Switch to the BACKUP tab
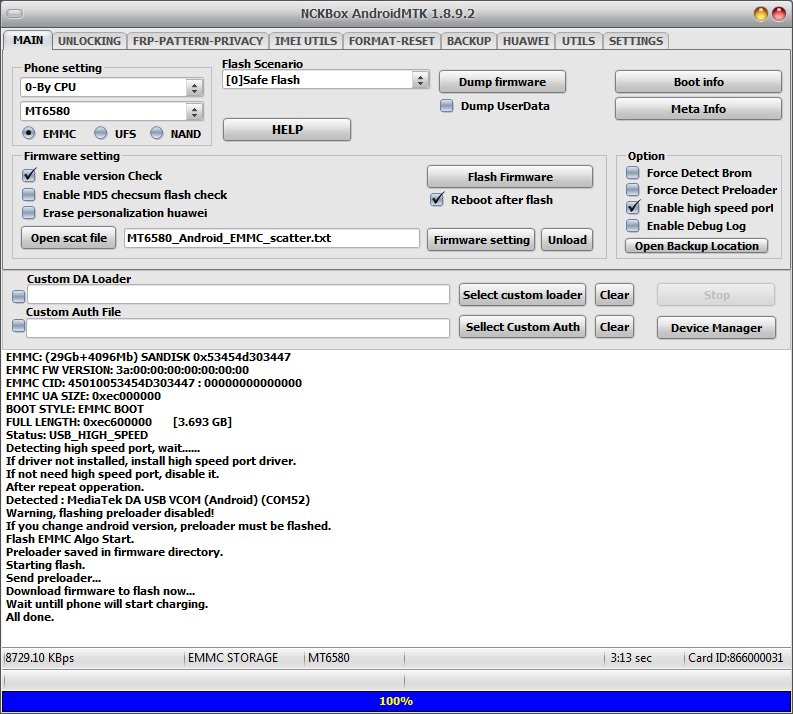The width and height of the screenshot is (793, 714). [469, 41]
